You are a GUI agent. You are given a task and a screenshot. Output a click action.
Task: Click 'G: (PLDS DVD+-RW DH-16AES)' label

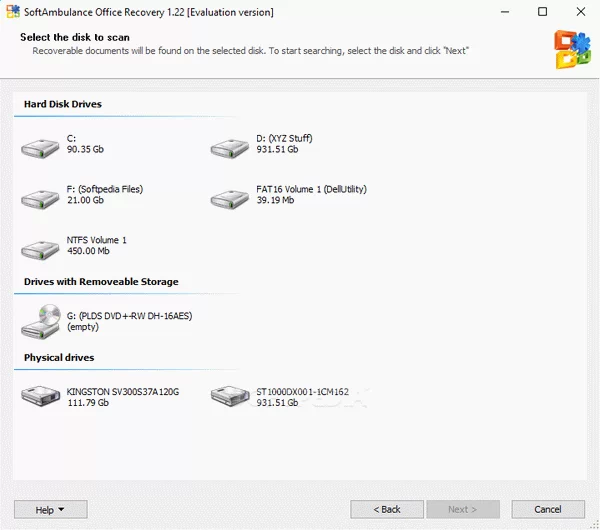click(x=129, y=316)
